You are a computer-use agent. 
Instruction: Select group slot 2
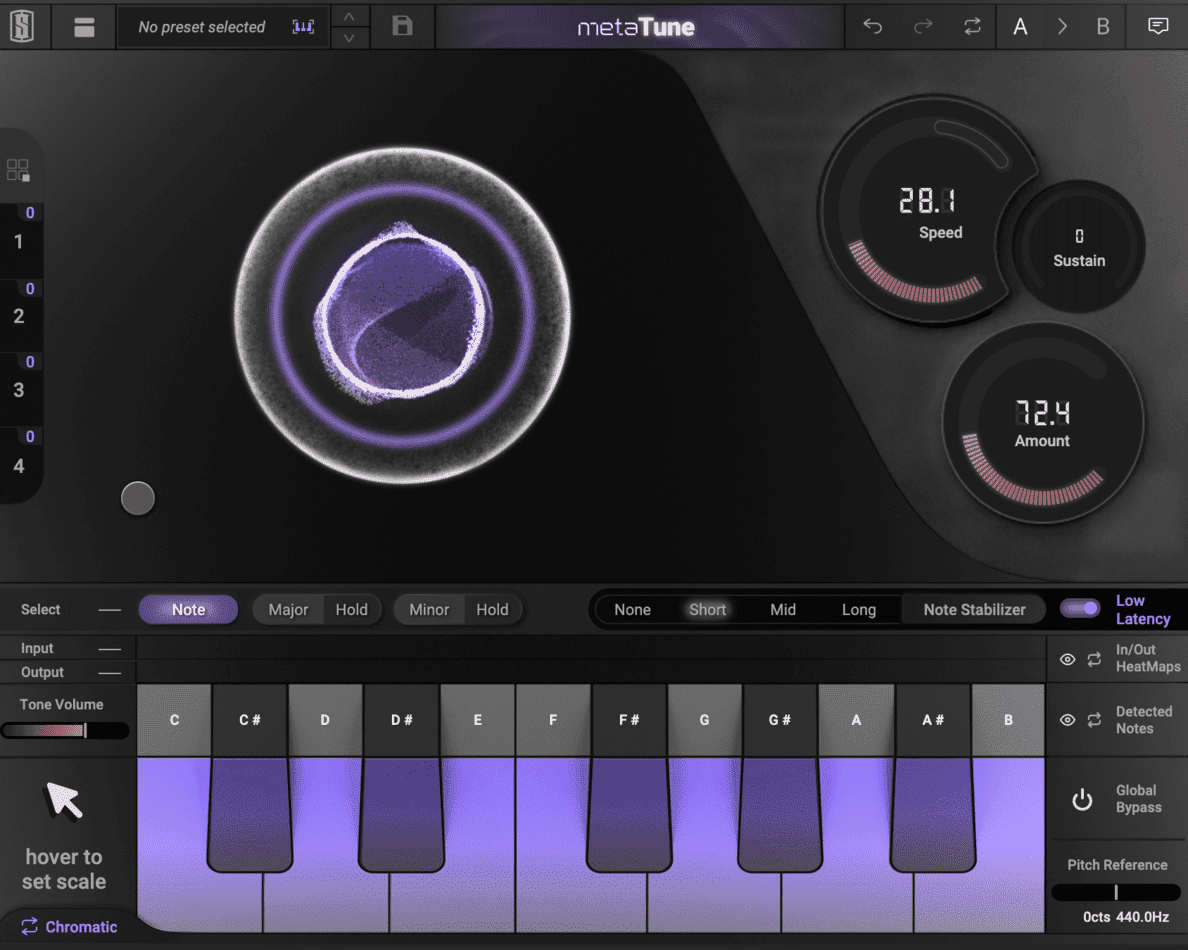(x=19, y=315)
